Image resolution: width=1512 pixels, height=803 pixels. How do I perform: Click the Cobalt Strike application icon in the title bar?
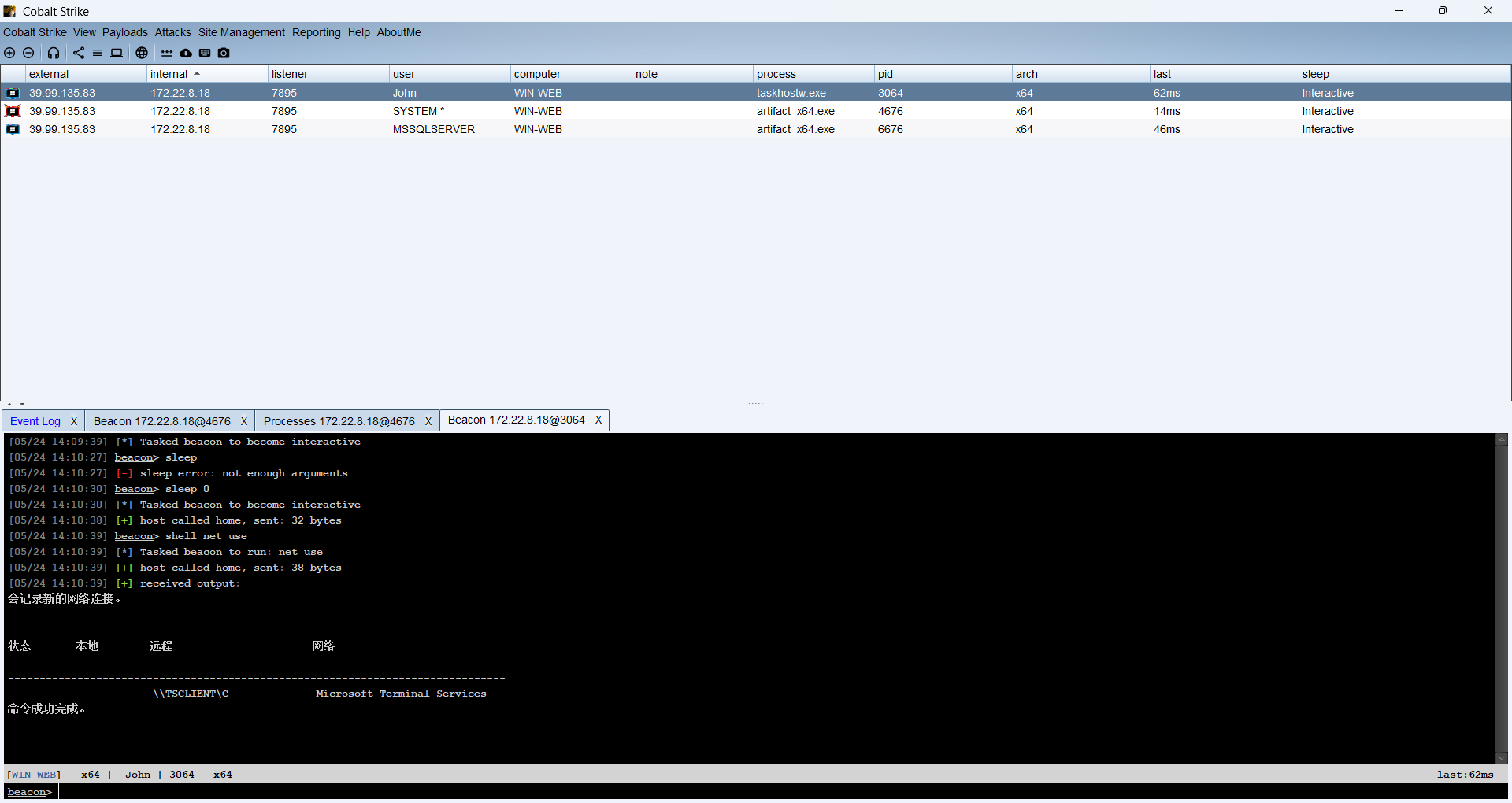pos(10,11)
